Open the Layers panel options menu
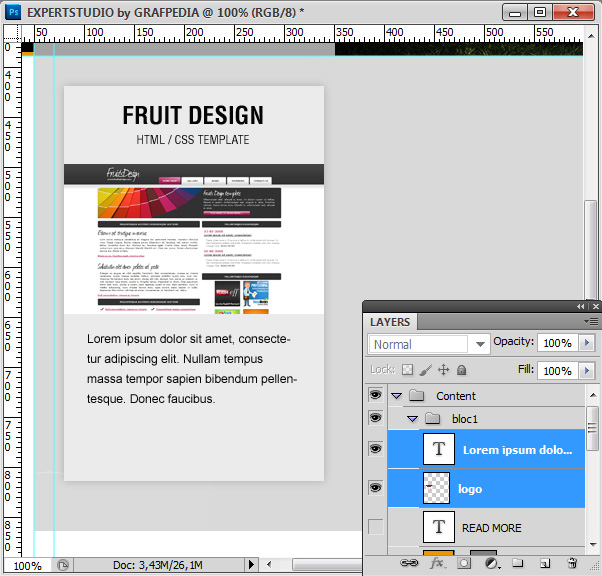602x576 pixels. (x=590, y=322)
